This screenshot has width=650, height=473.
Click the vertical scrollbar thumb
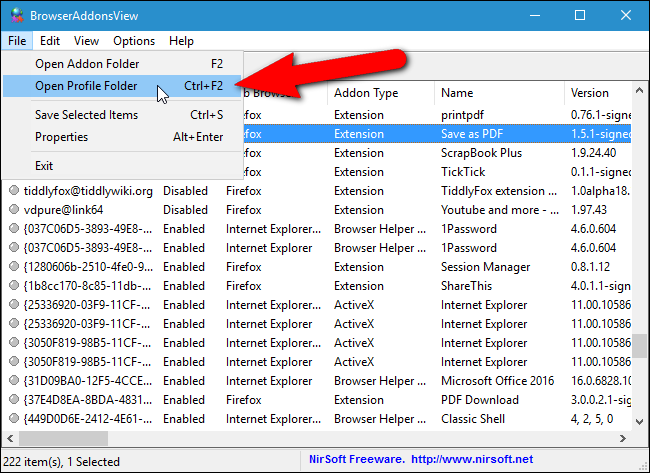point(639,346)
